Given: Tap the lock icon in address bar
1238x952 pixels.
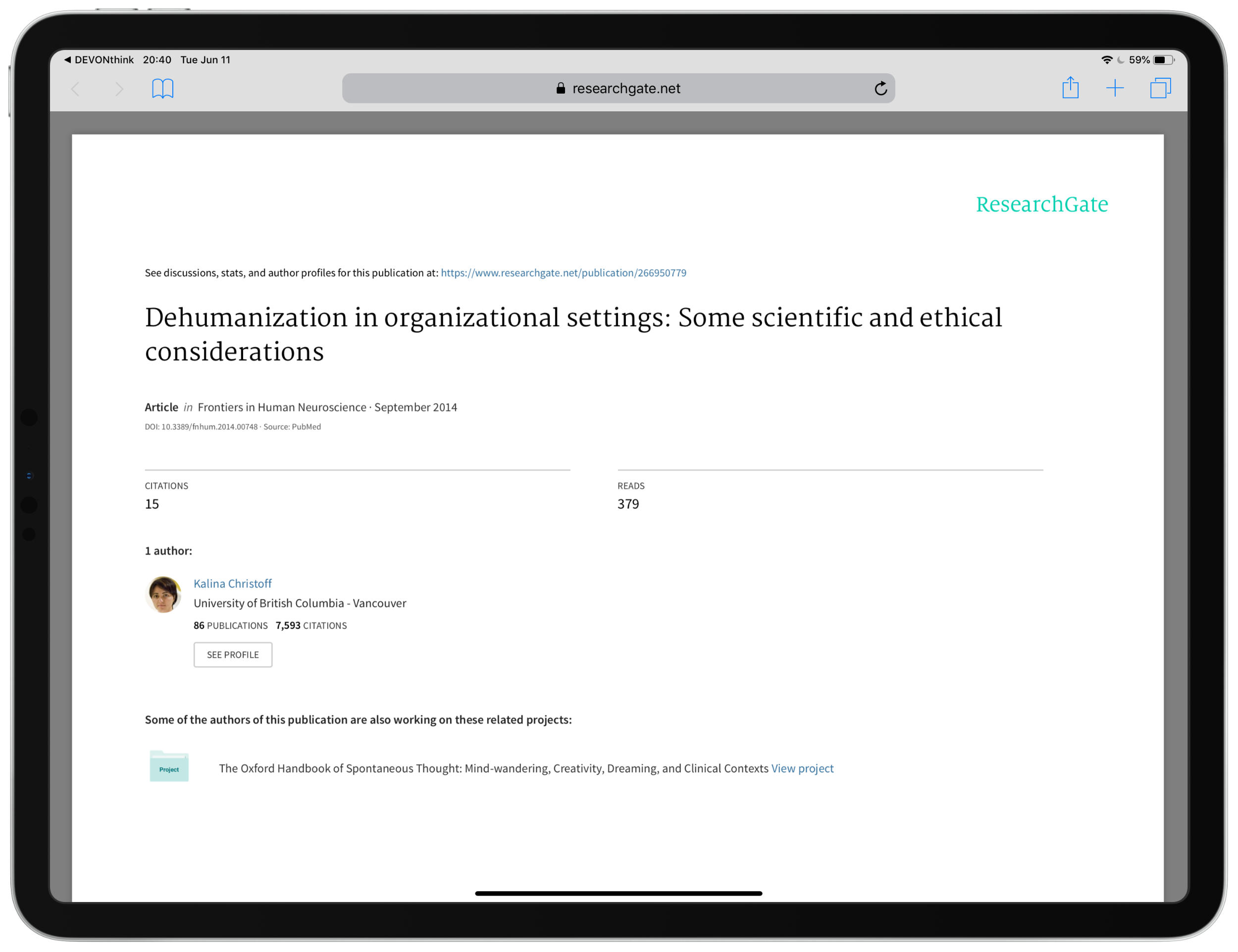Looking at the screenshot, I should point(561,89).
